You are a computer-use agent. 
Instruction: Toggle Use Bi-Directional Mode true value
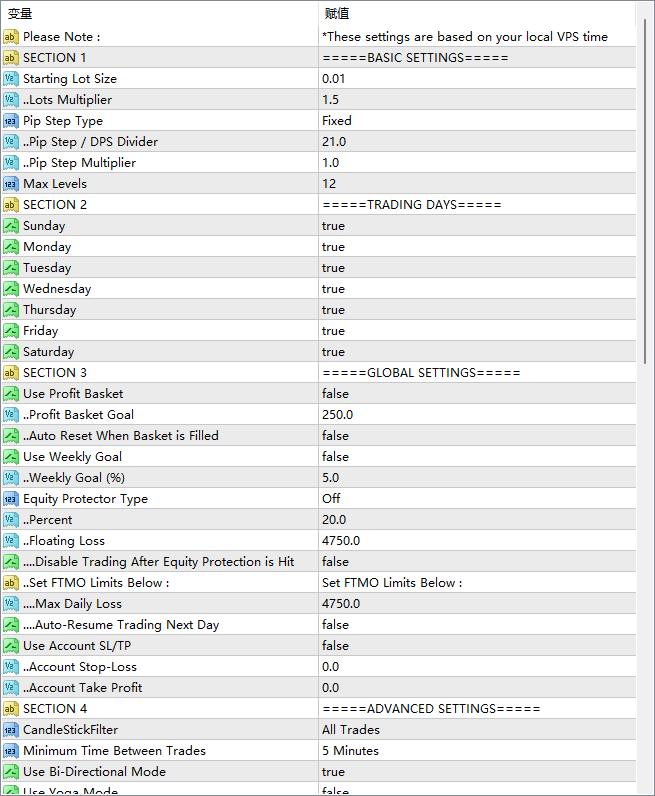point(477,772)
